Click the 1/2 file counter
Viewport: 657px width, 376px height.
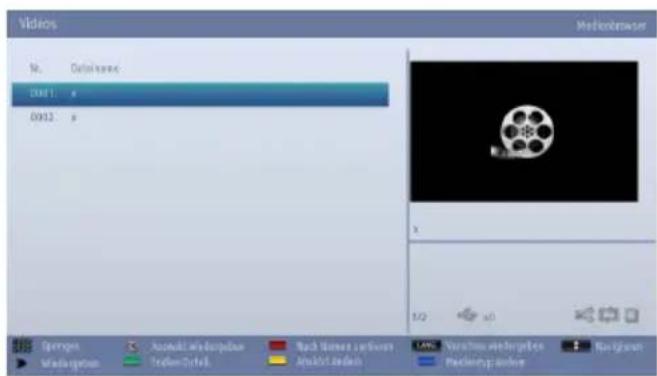coord(419,317)
